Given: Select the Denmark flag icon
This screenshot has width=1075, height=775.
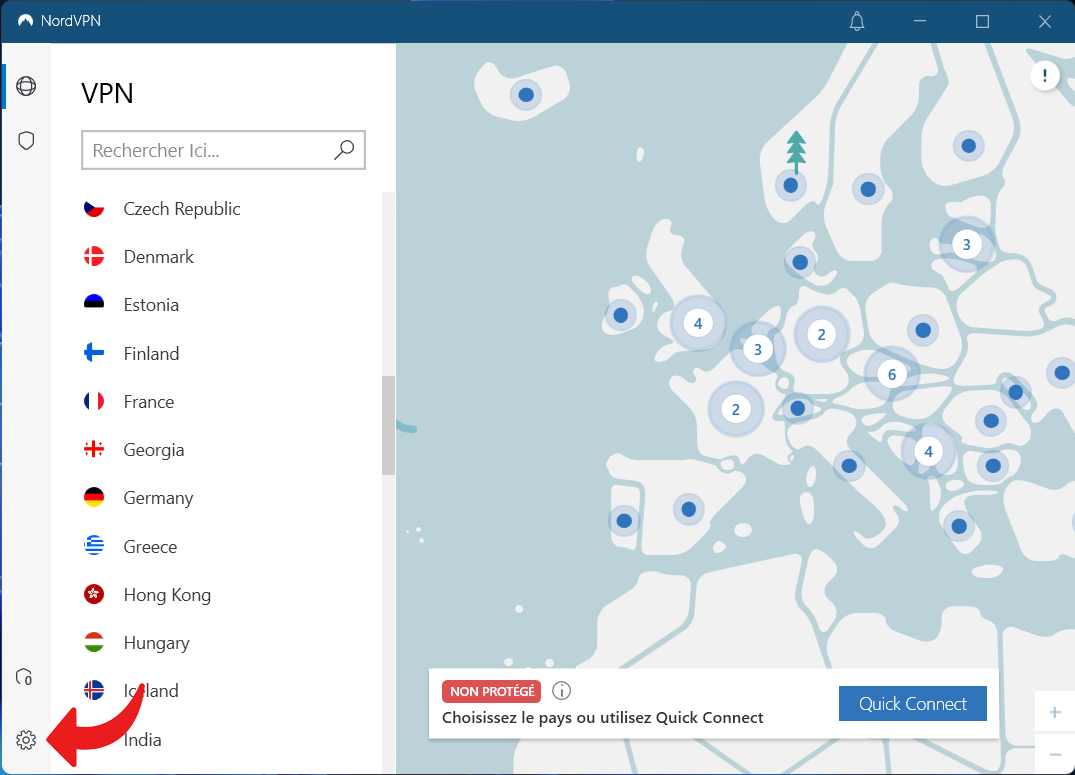Looking at the screenshot, I should tap(94, 257).
